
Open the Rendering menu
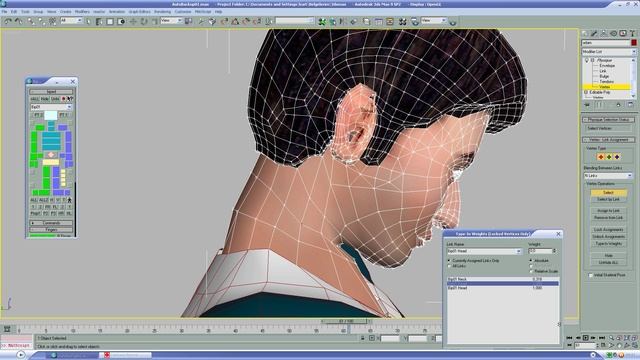pyautogui.click(x=162, y=12)
